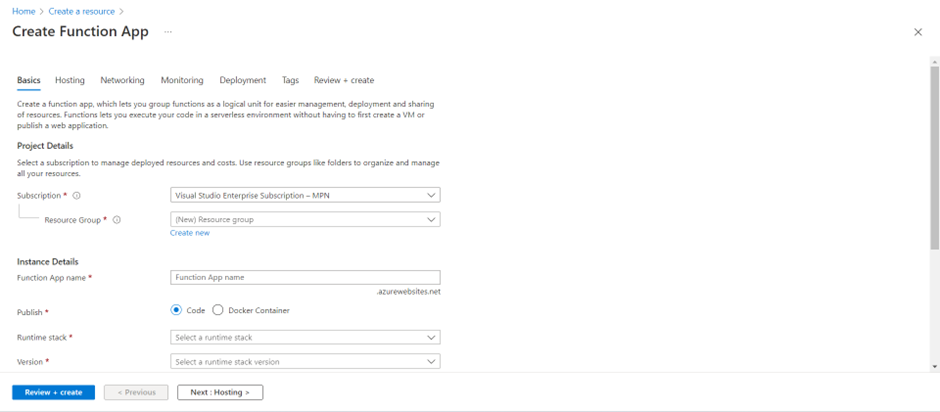940x412 pixels.
Task: Click the Instance Details heading
Action: (47, 261)
